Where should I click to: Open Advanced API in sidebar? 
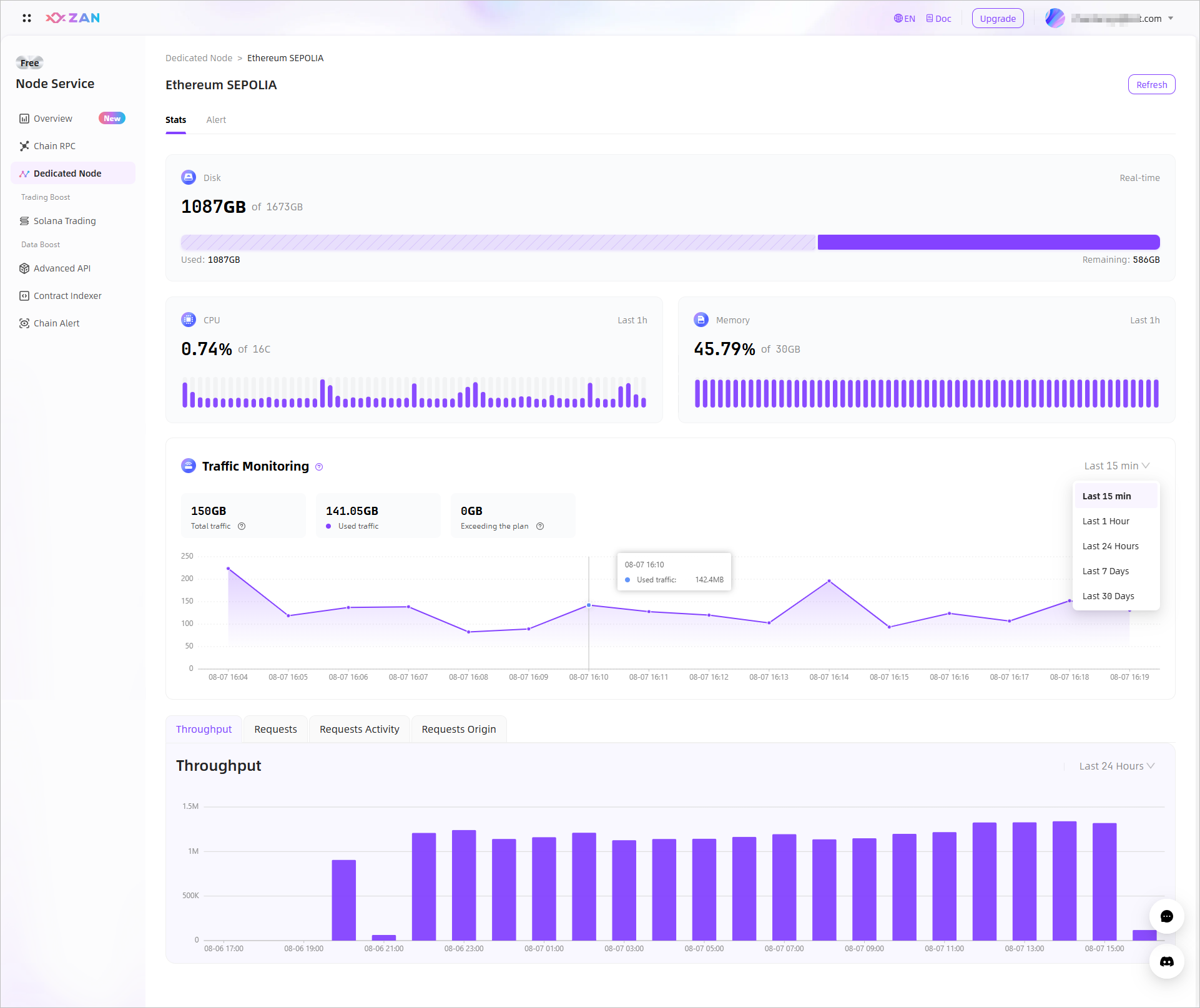click(x=72, y=268)
